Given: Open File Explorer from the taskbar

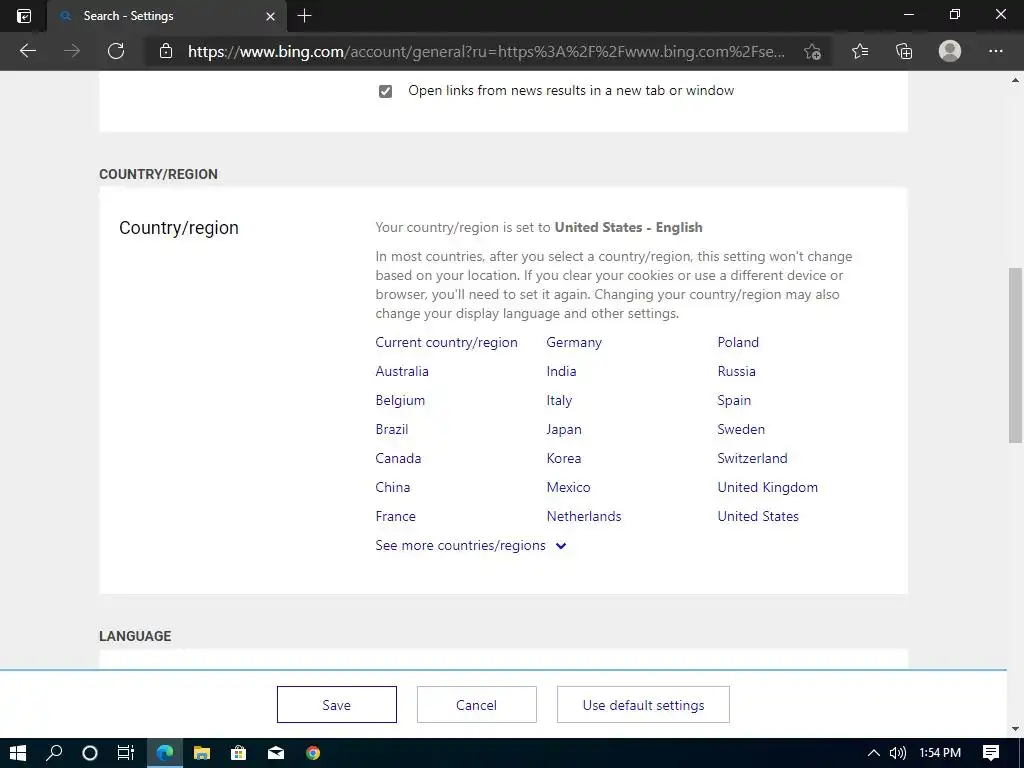Looking at the screenshot, I should 202,753.
